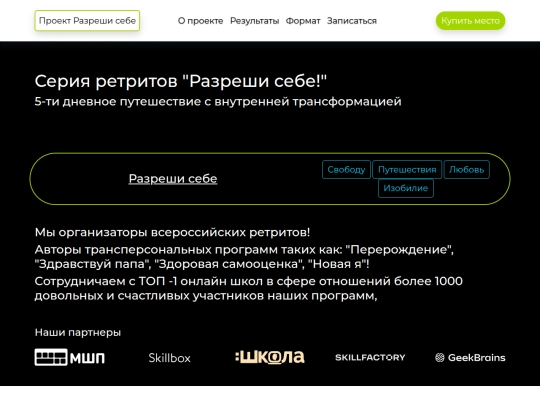
Task: Click the text line starting "Сотрудничаем с ТОП -1"
Action: point(249,289)
